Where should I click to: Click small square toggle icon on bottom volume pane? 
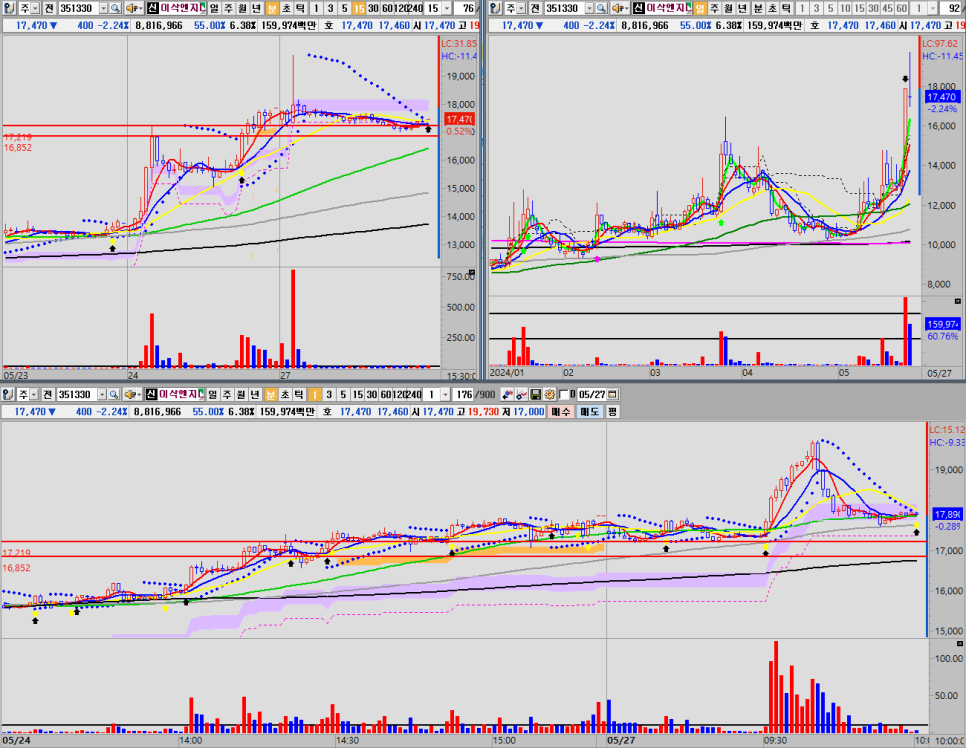click(960, 643)
